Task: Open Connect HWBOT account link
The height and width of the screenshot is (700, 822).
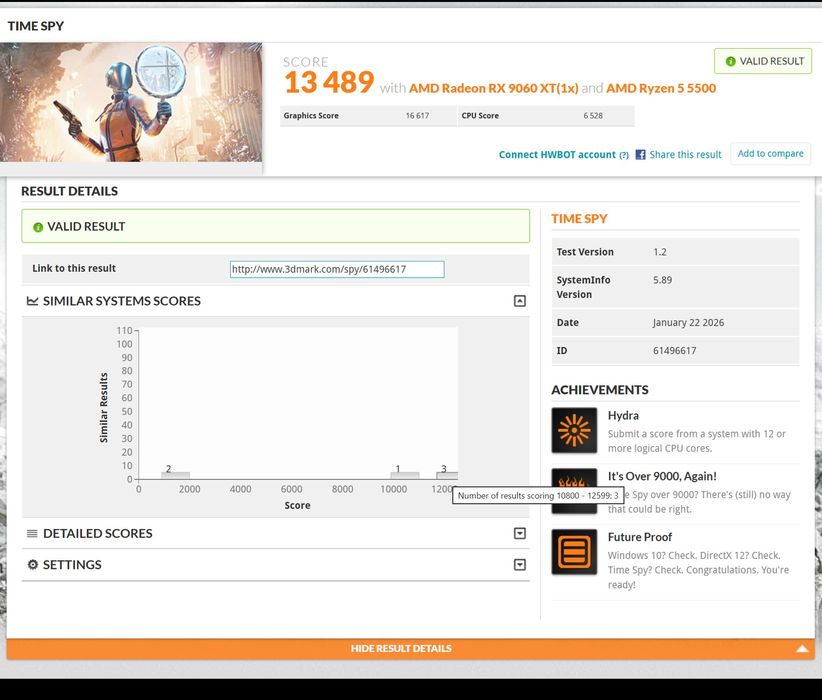Action: 557,155
